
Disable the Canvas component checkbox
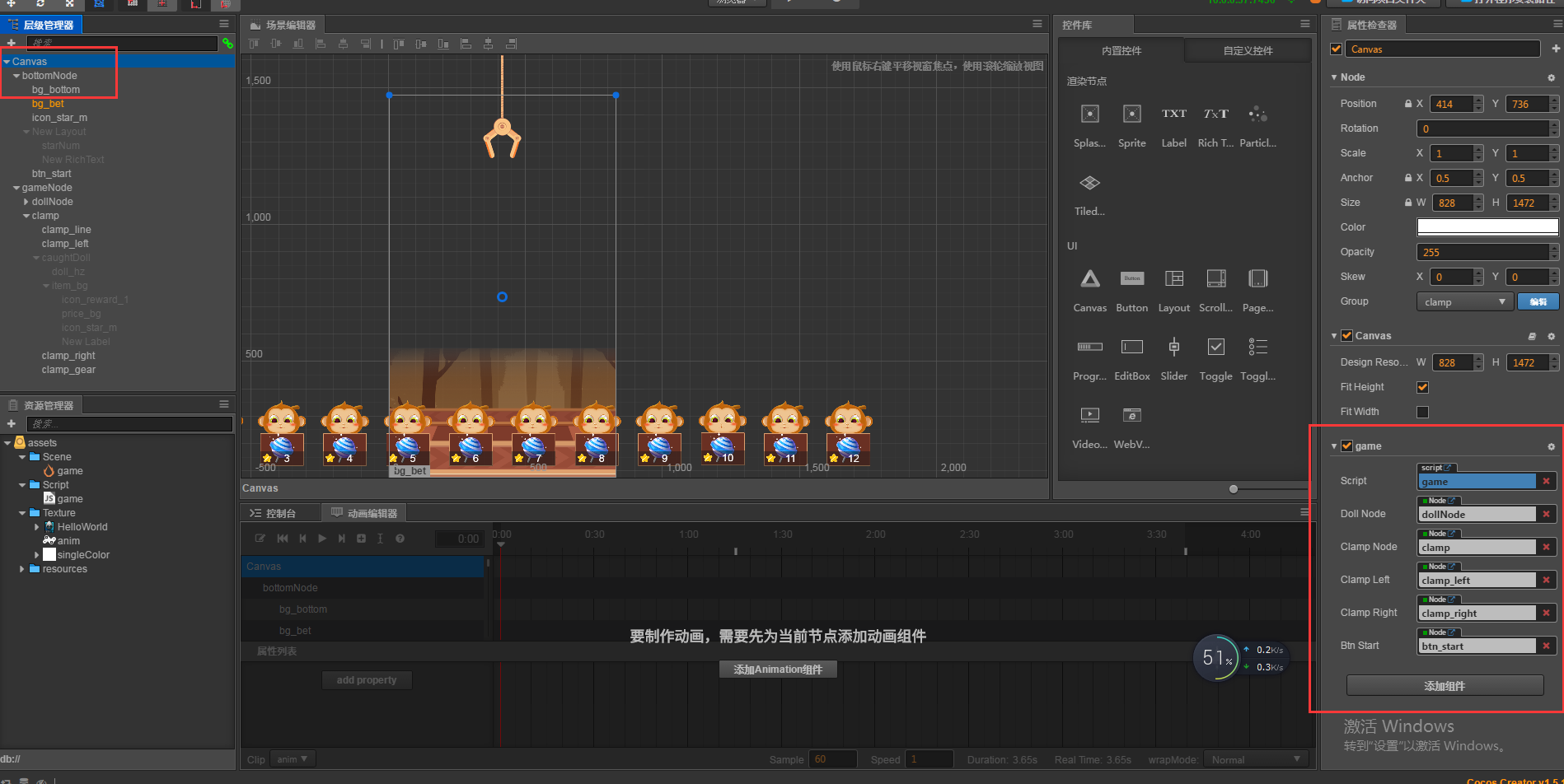click(1346, 336)
